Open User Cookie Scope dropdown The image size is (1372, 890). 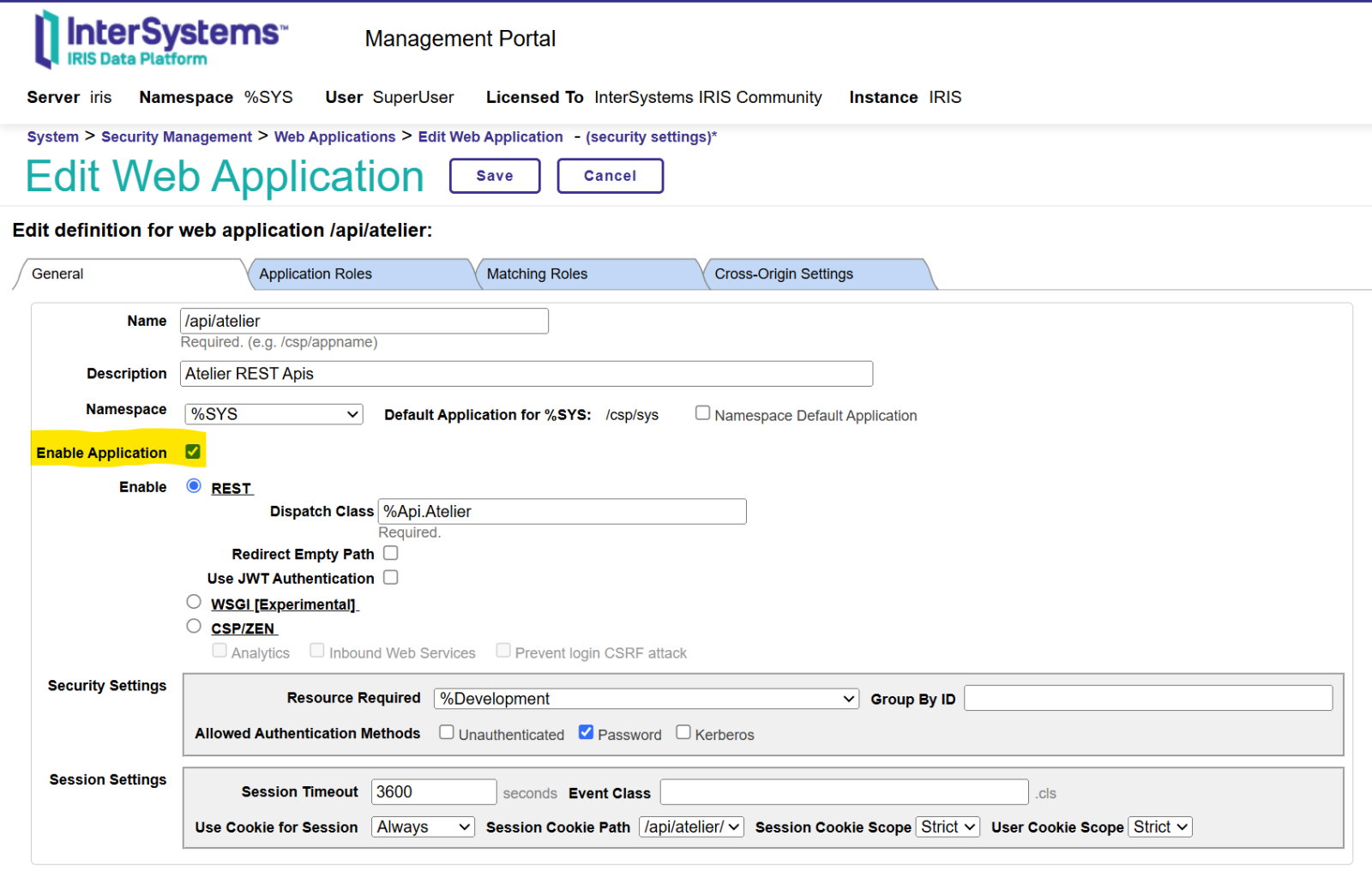point(1160,827)
